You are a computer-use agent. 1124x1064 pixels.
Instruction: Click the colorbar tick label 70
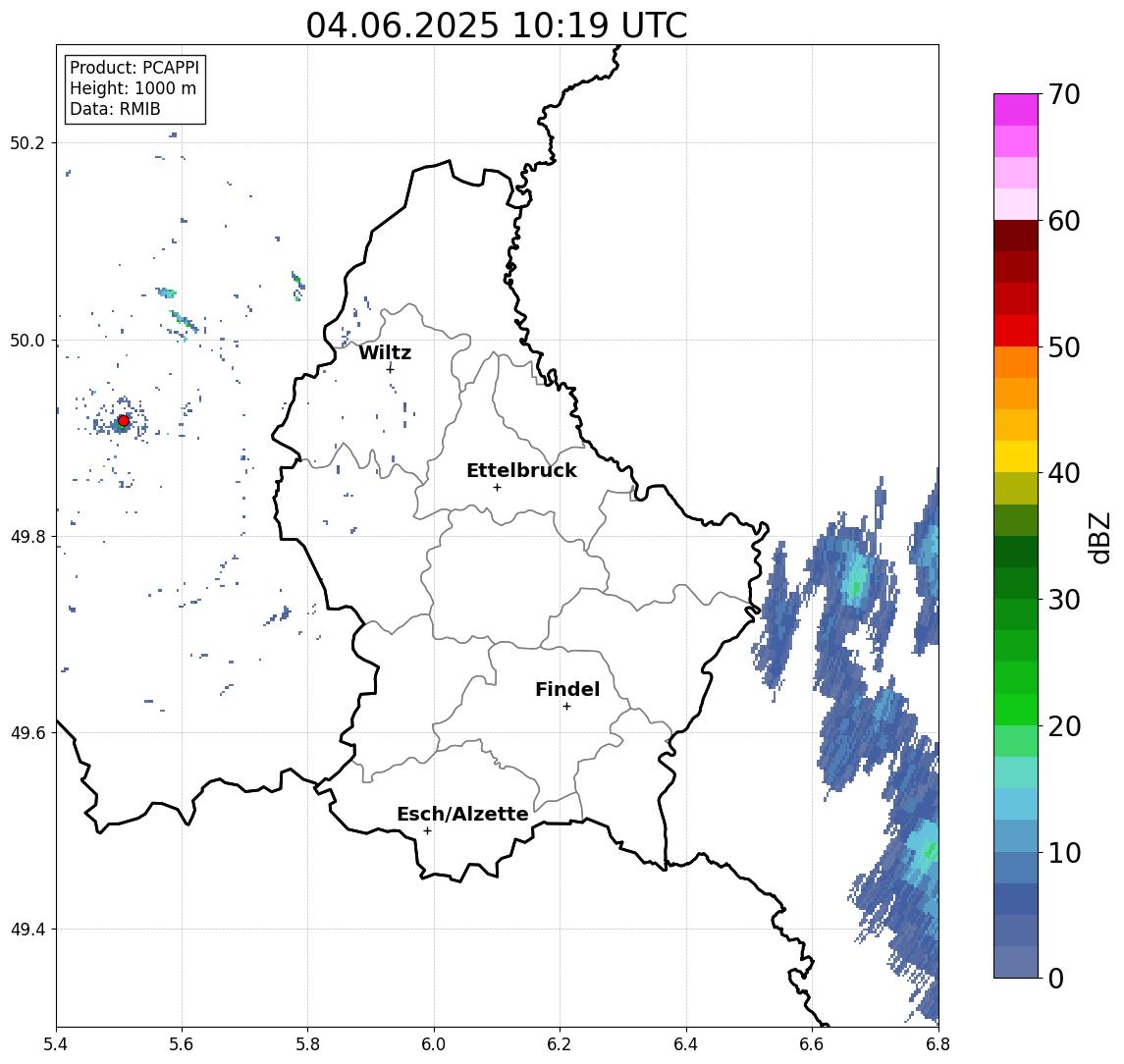(1064, 94)
